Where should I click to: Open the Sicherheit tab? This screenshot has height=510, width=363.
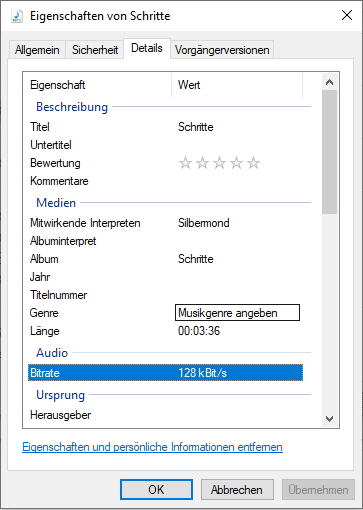pyautogui.click(x=95, y=50)
